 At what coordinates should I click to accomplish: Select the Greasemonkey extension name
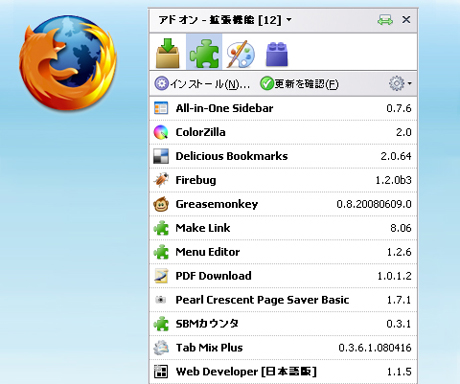click(x=217, y=204)
